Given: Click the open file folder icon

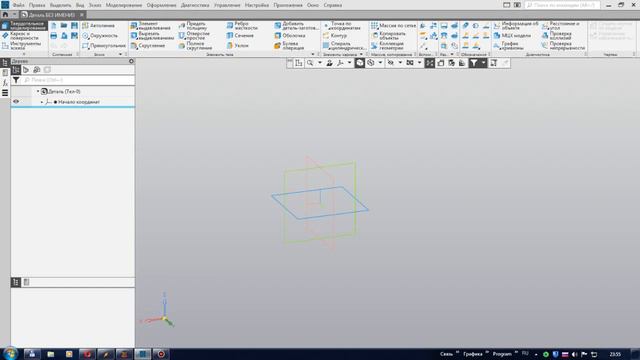Looking at the screenshot, I should pyautogui.click(x=64, y=25).
